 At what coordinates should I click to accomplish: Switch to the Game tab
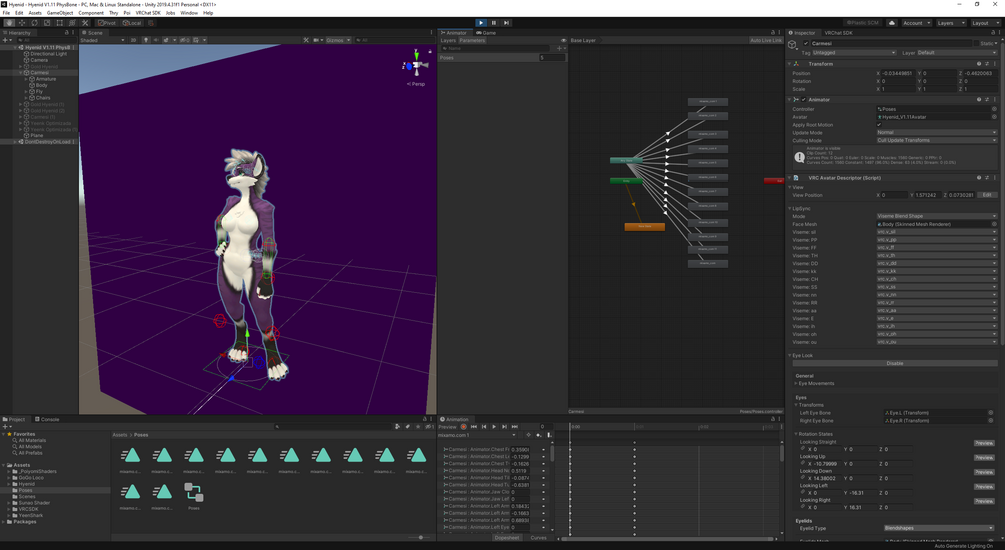[x=486, y=33]
